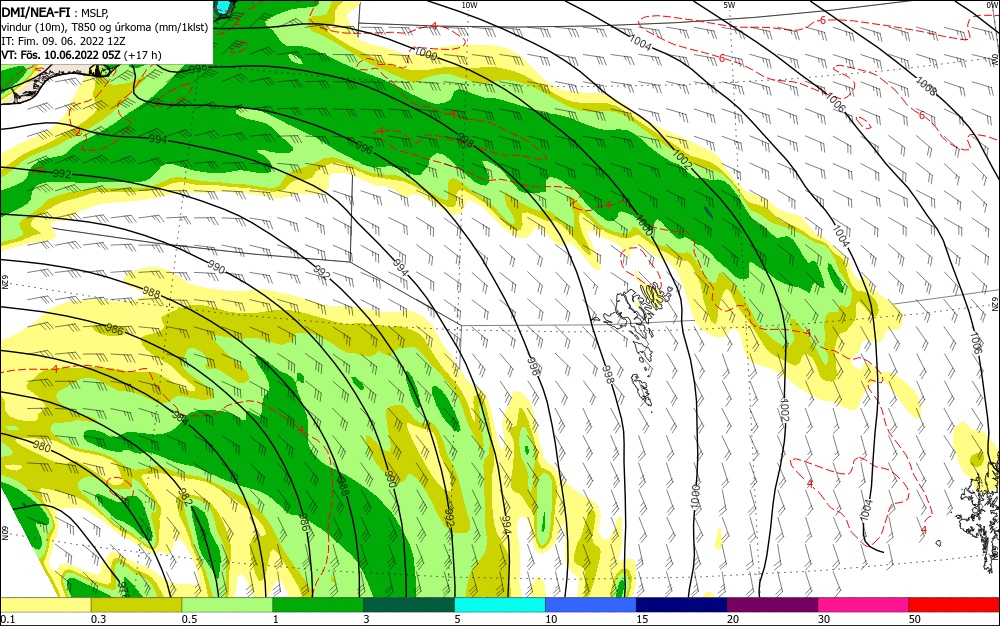1000x626 pixels.
Task: Click the '0W' longitude label
Action: [x=992, y=5]
